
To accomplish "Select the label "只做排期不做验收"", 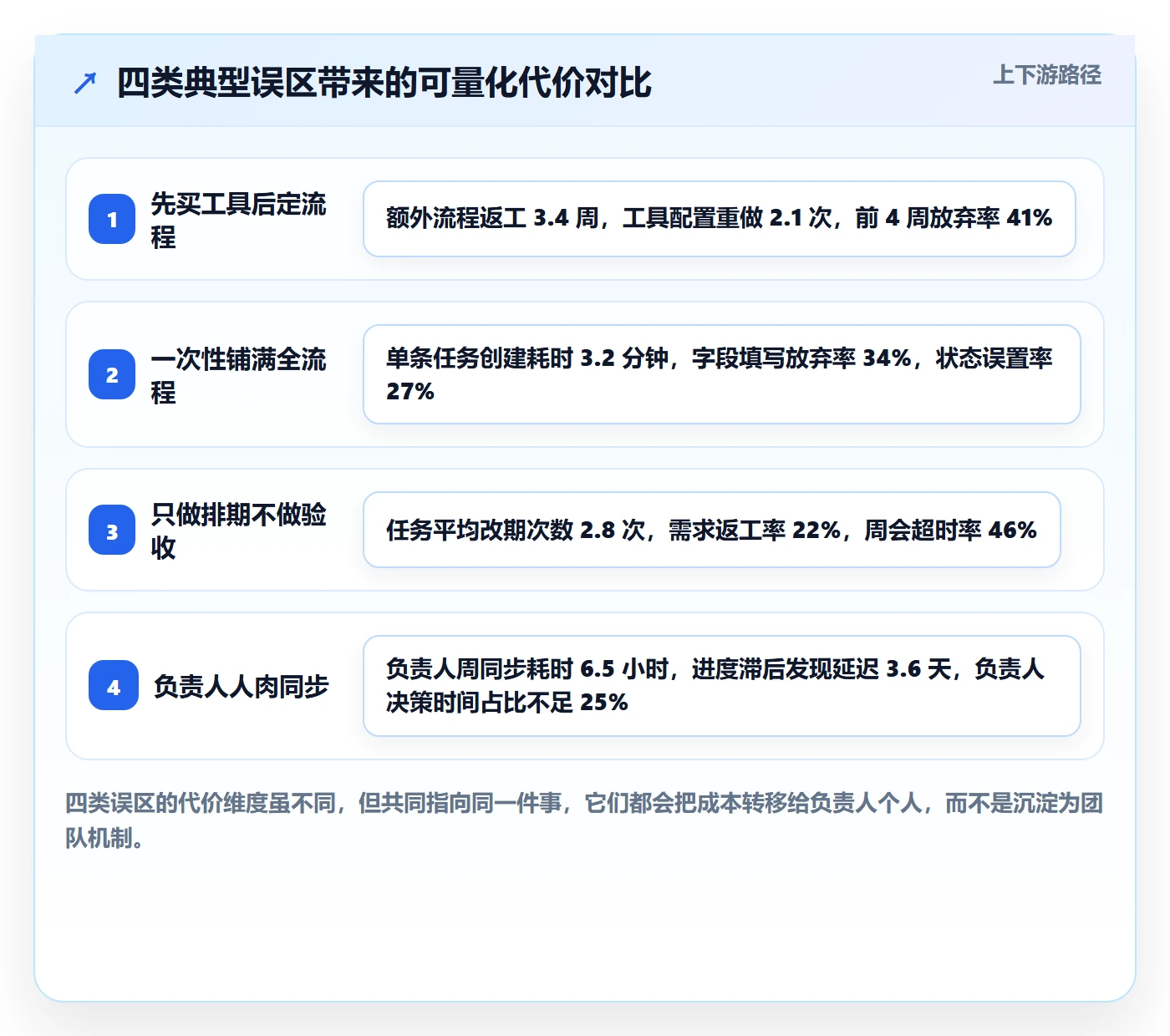I will point(239,531).
